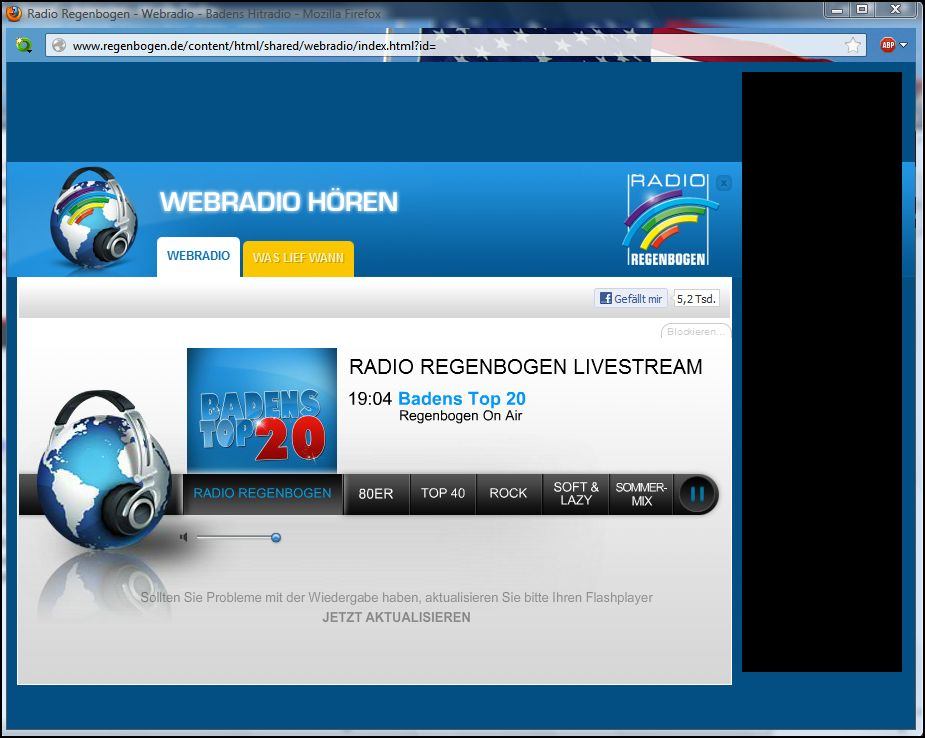925x738 pixels.
Task: Click the RADIO REGENBOGEN LIVESTREAM heading
Action: (526, 367)
